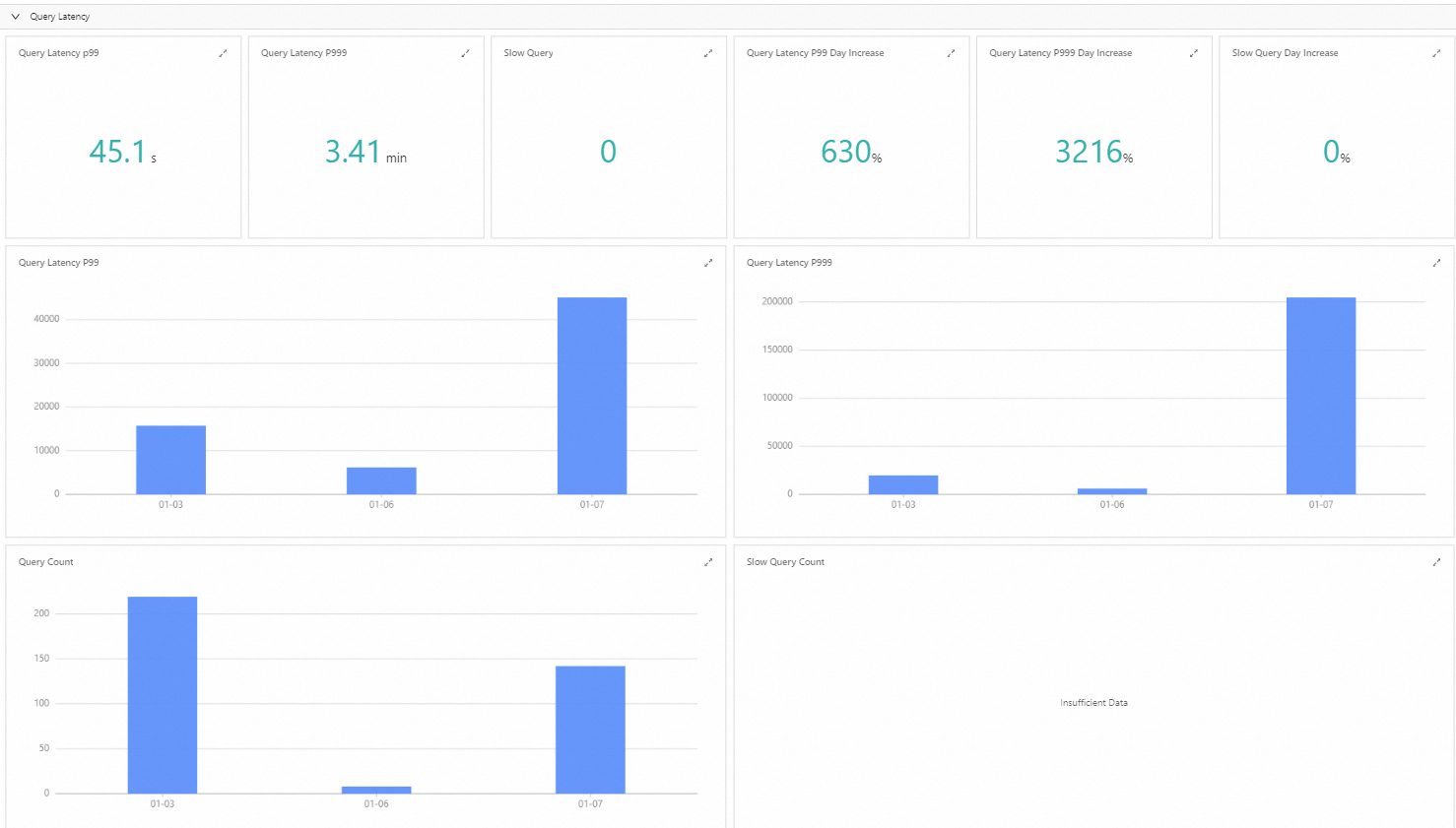The image size is (1456, 828).
Task: Expand the Query Latency P99 bar chart
Action: click(707, 263)
